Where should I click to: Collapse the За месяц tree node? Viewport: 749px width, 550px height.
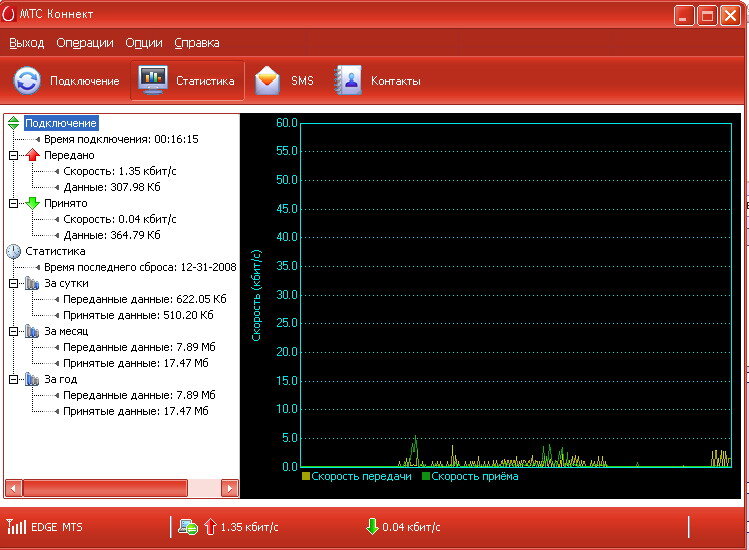tap(13, 331)
